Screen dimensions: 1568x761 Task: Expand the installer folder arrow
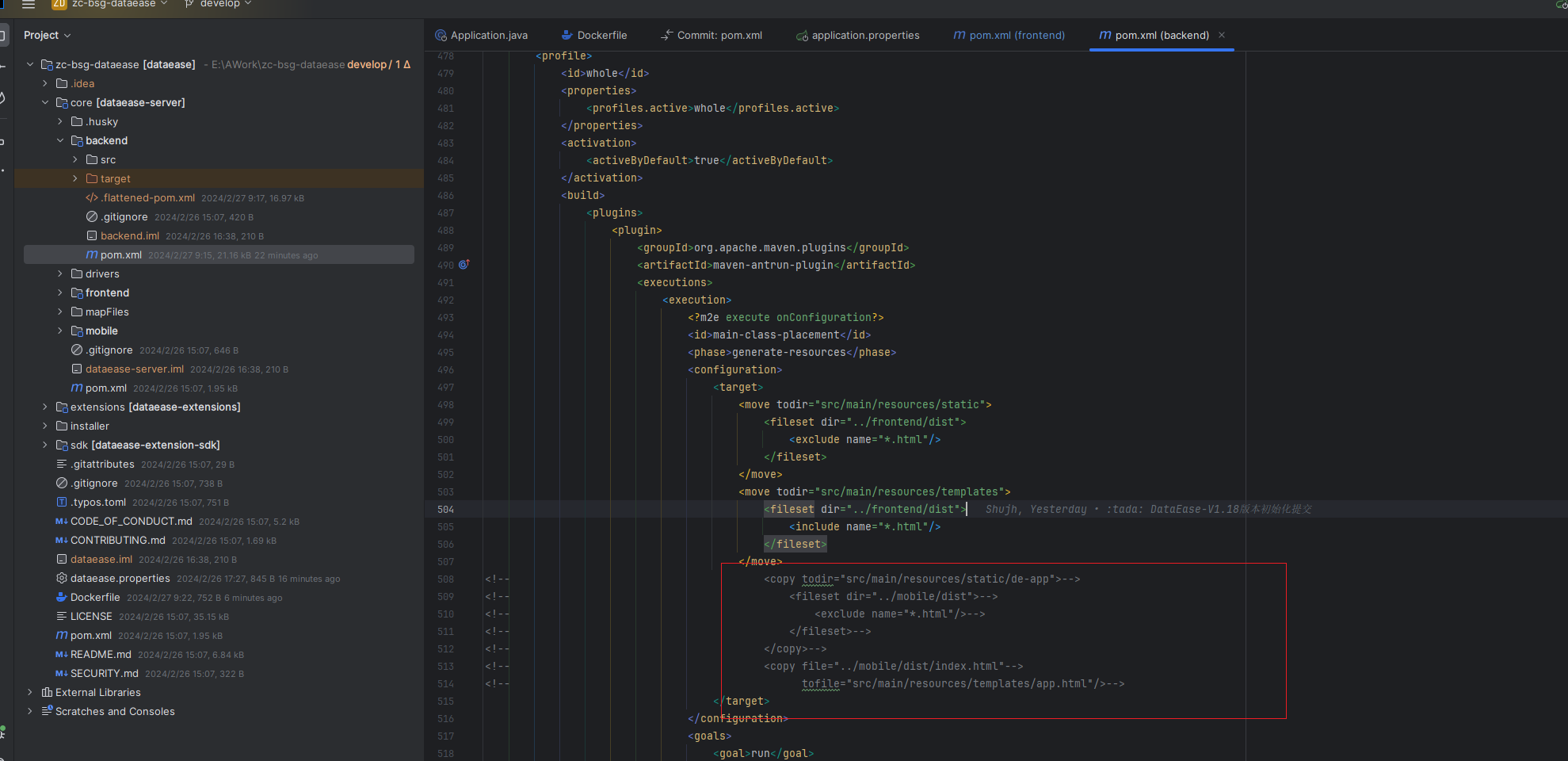point(45,426)
